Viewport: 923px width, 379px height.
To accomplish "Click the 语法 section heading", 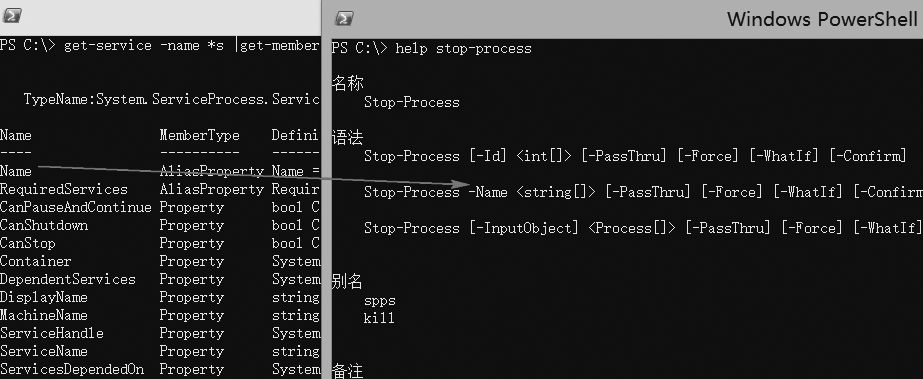I will [347, 138].
